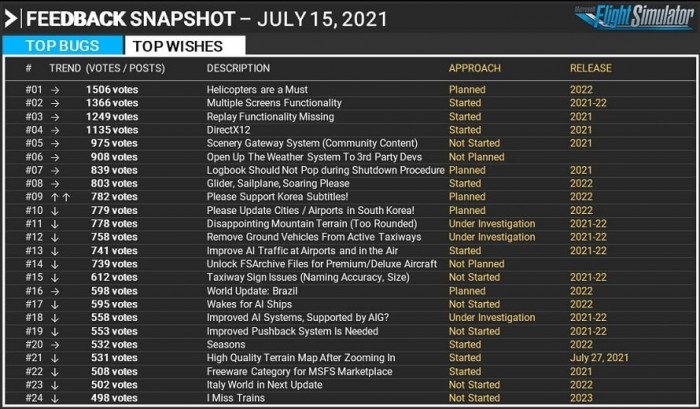
Task: Open the TOP WISHES tab
Action: [184, 44]
